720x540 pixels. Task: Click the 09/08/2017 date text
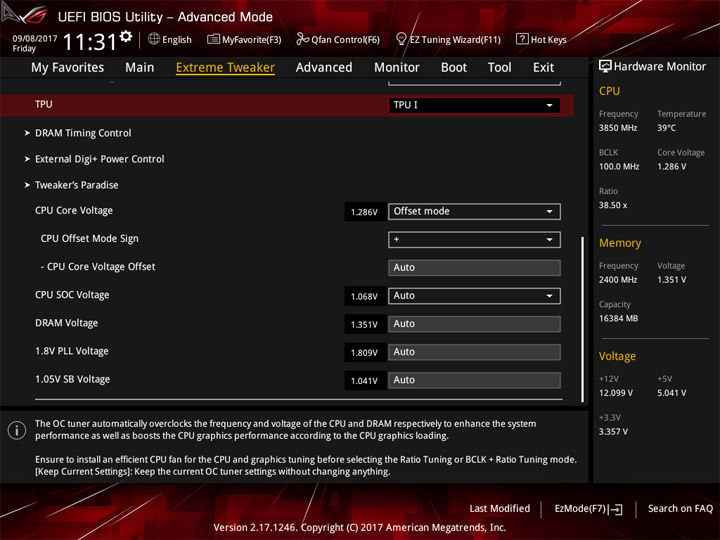click(x=34, y=39)
